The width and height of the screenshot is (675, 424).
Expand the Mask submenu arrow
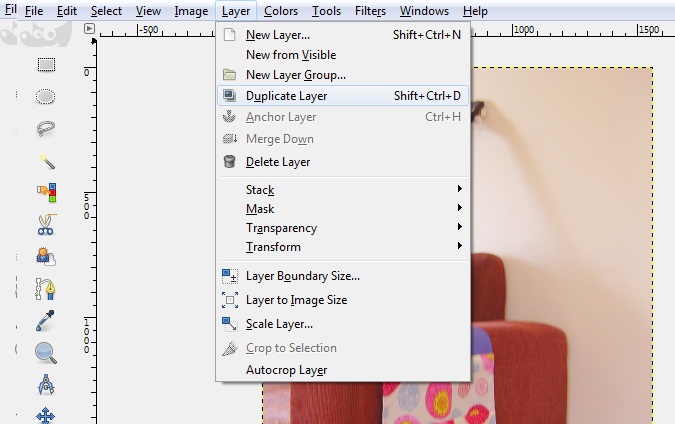pyautogui.click(x=460, y=207)
